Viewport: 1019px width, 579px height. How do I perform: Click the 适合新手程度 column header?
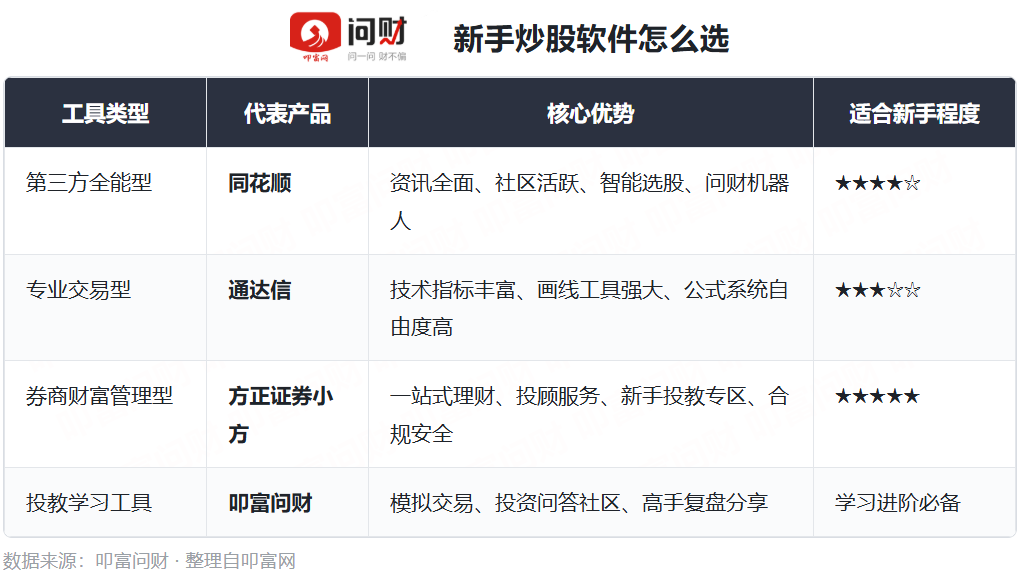point(914,114)
